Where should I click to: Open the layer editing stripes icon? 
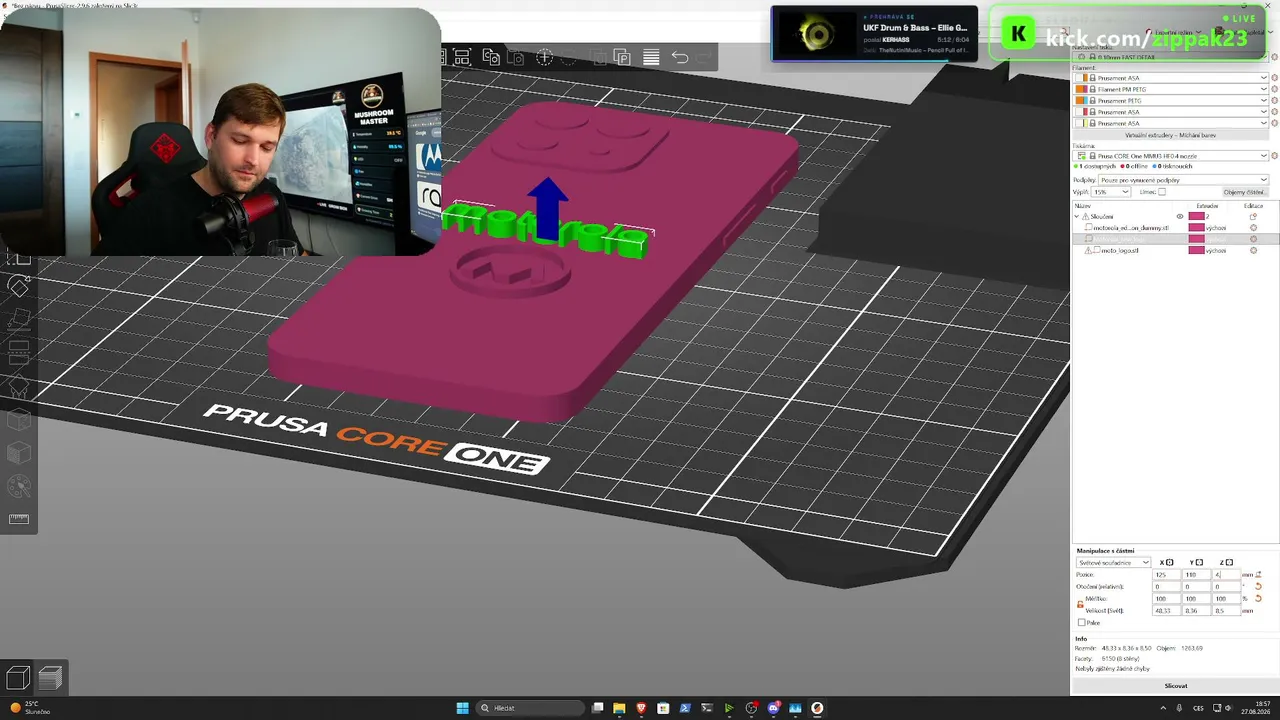click(651, 57)
